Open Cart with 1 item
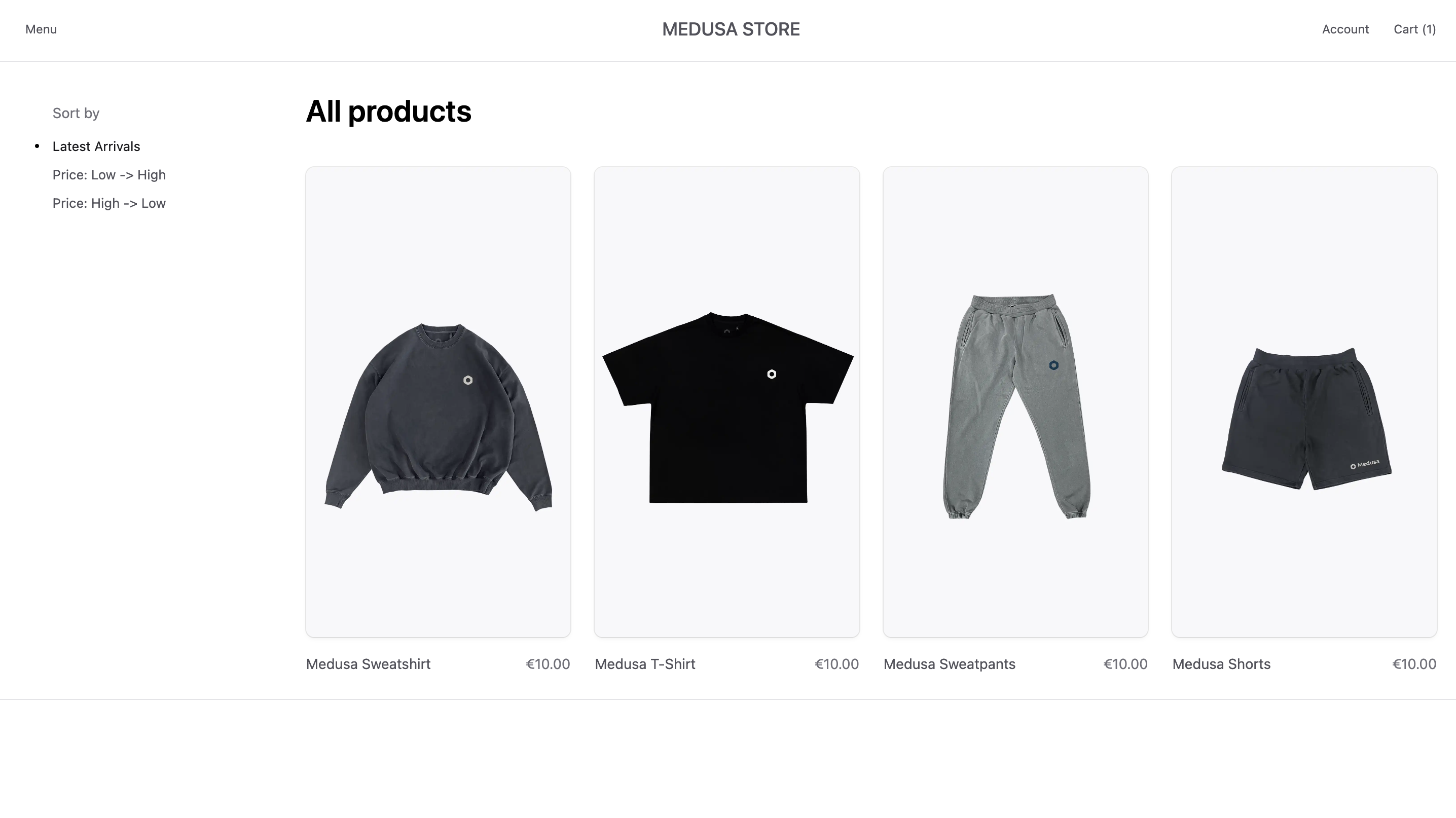Screen dimensions: 1456x818 pyautogui.click(x=1413, y=29)
